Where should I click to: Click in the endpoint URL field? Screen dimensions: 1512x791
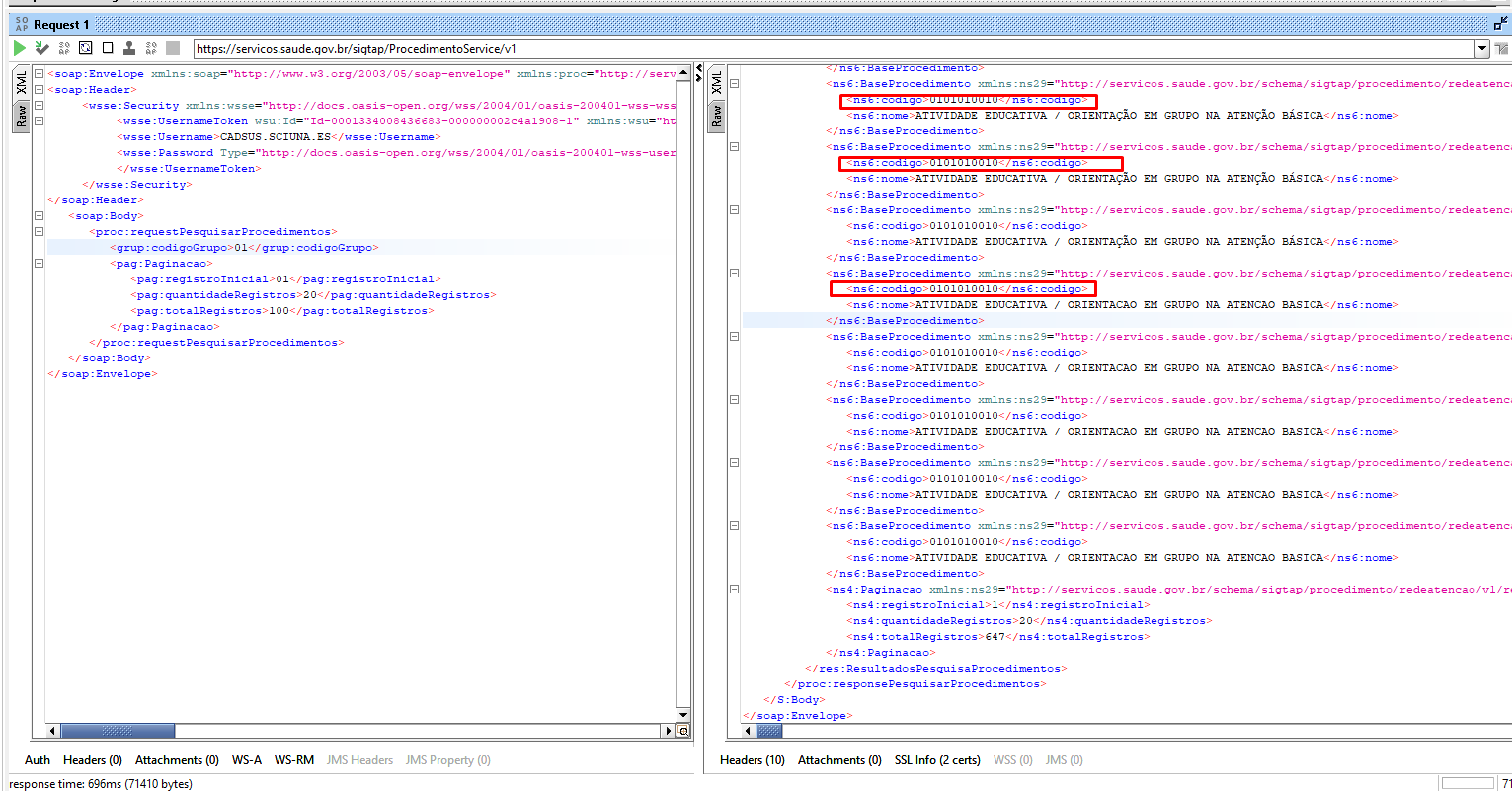(790, 48)
